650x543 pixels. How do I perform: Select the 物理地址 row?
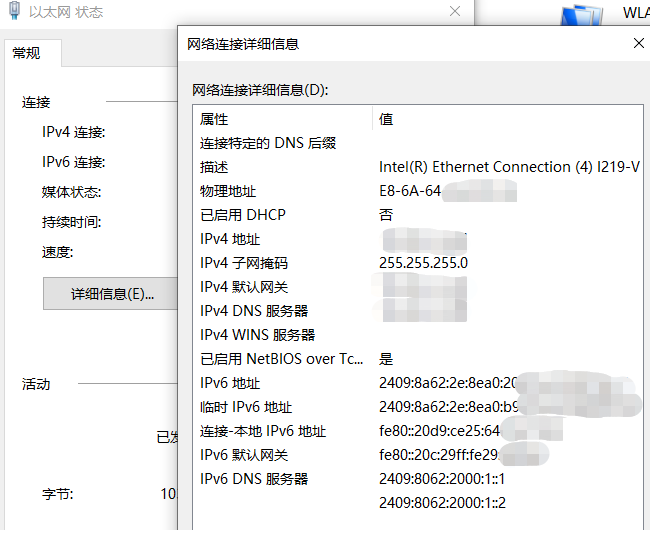tap(228, 191)
